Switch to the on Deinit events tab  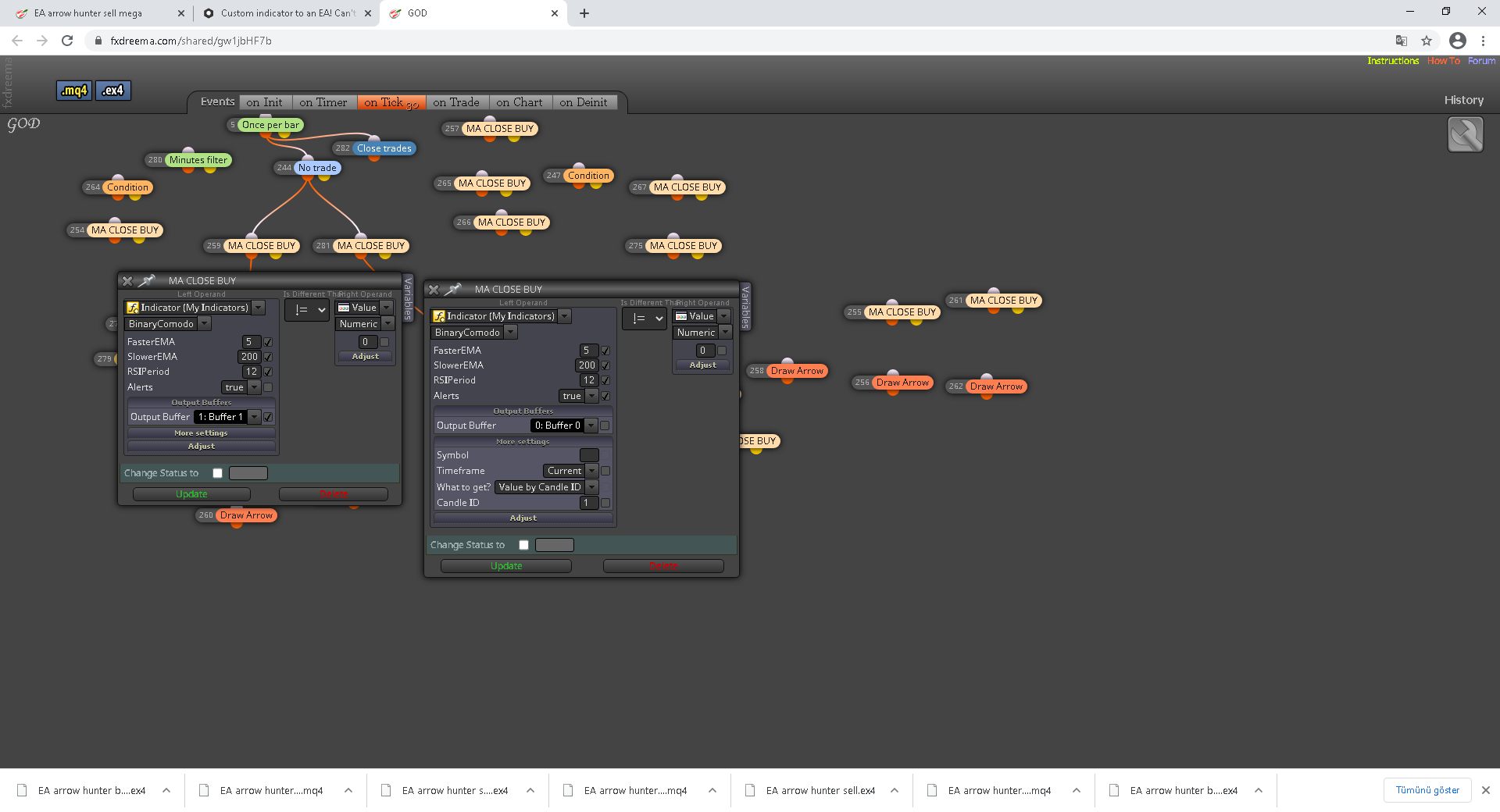click(x=584, y=102)
